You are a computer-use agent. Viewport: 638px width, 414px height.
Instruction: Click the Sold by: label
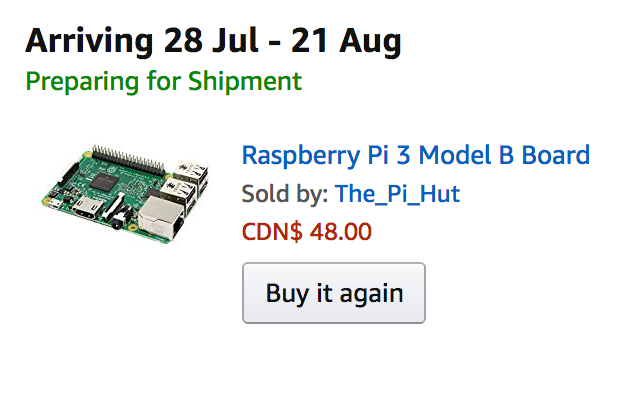[x=285, y=194]
